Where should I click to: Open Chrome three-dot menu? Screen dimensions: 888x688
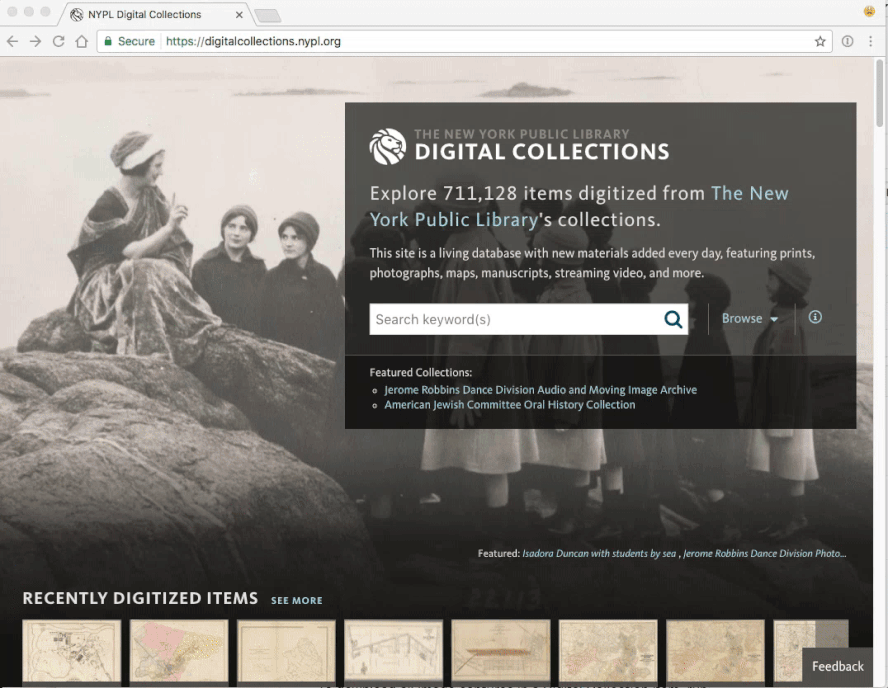[870, 41]
